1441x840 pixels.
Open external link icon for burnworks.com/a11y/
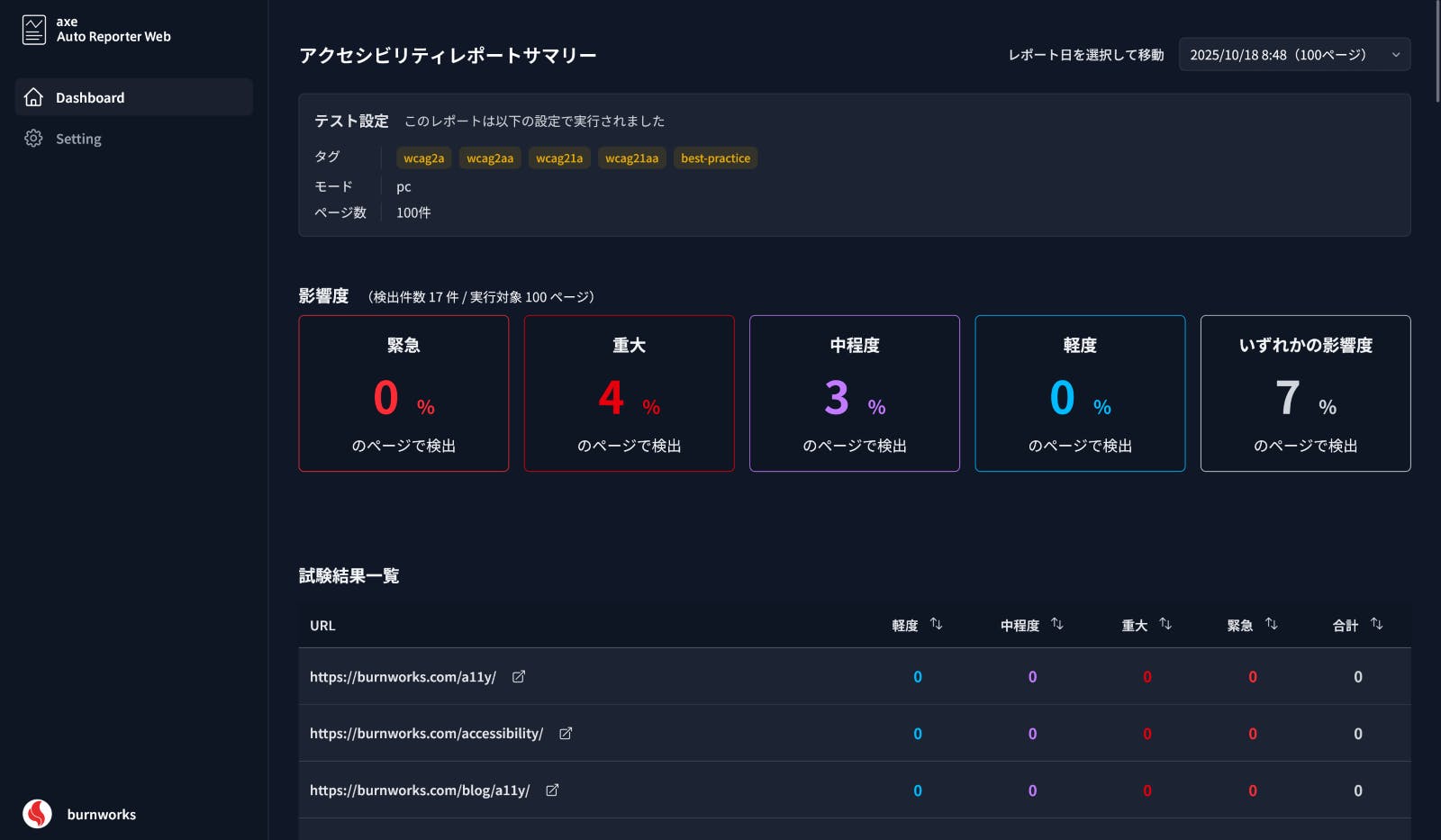[519, 677]
